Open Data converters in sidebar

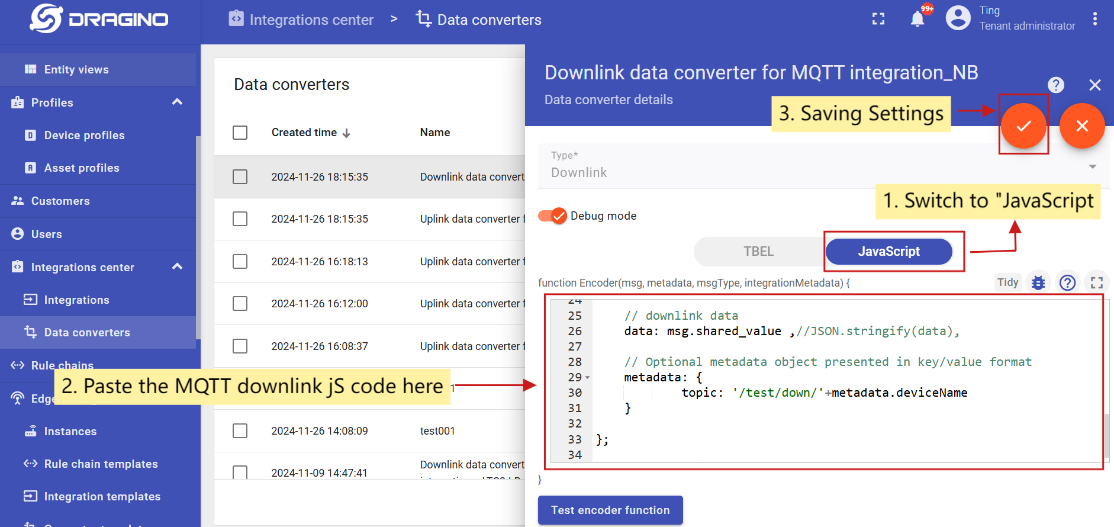pyautogui.click(x=98, y=332)
